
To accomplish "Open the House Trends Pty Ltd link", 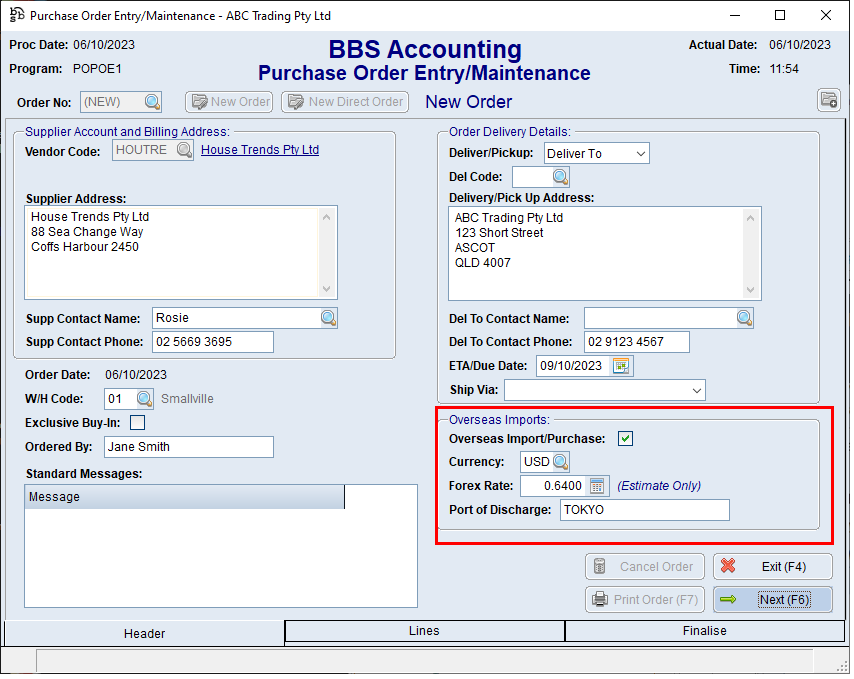I will [x=260, y=150].
